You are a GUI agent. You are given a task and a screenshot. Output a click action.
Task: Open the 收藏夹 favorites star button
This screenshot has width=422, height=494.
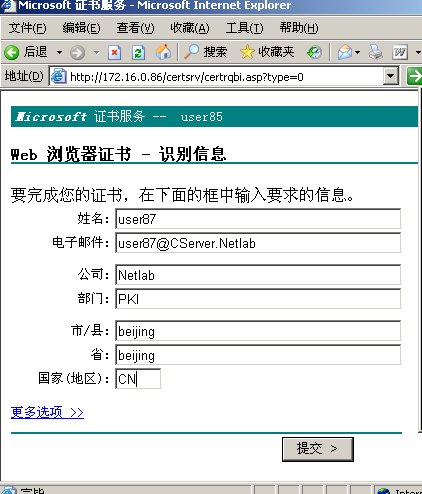pos(267,52)
